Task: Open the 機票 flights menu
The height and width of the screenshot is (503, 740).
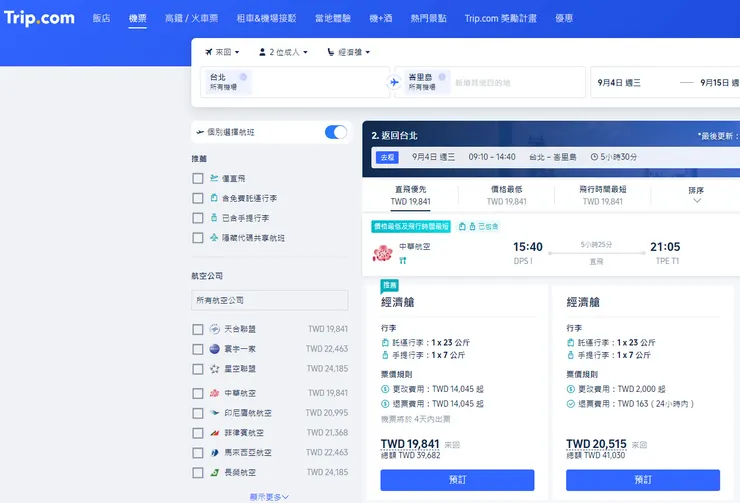Action: click(x=137, y=18)
